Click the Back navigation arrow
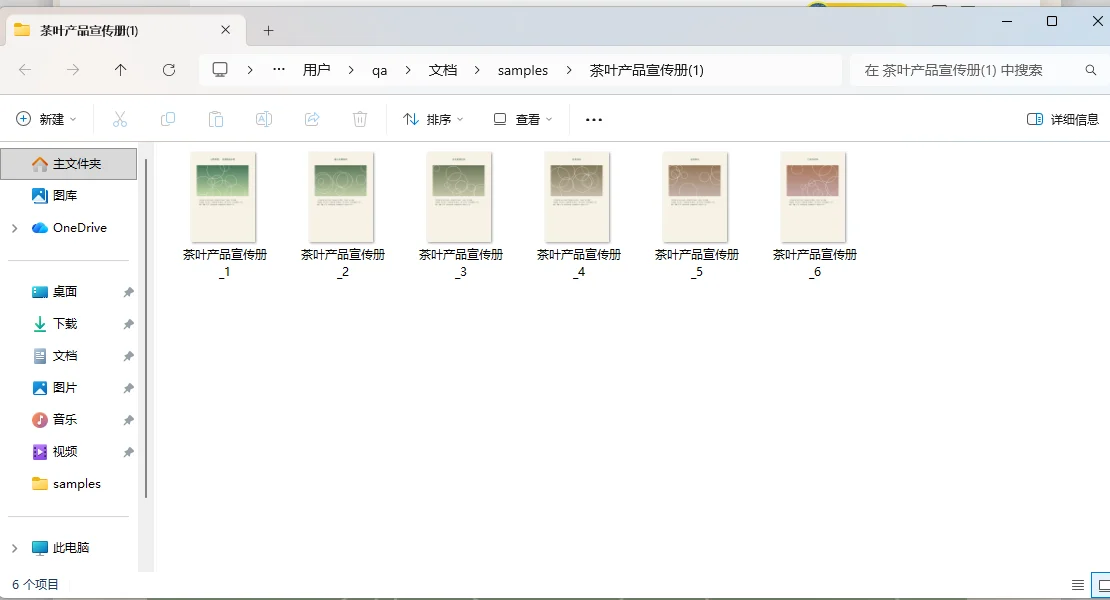This screenshot has width=1110, height=600. [25, 70]
